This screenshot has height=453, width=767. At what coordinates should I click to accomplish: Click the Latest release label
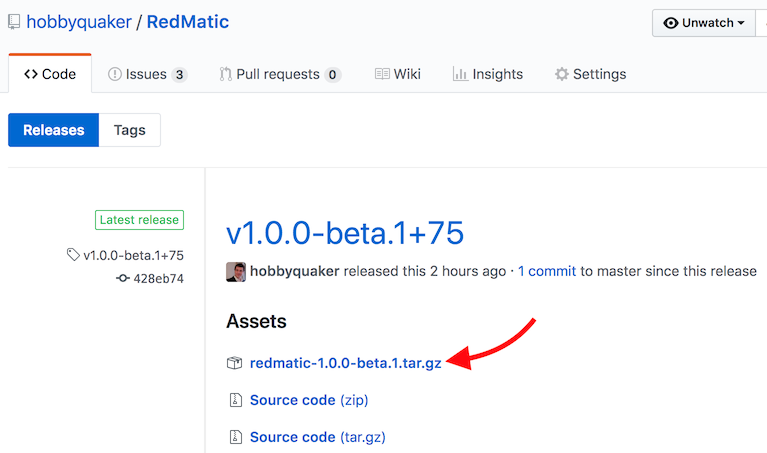139,220
